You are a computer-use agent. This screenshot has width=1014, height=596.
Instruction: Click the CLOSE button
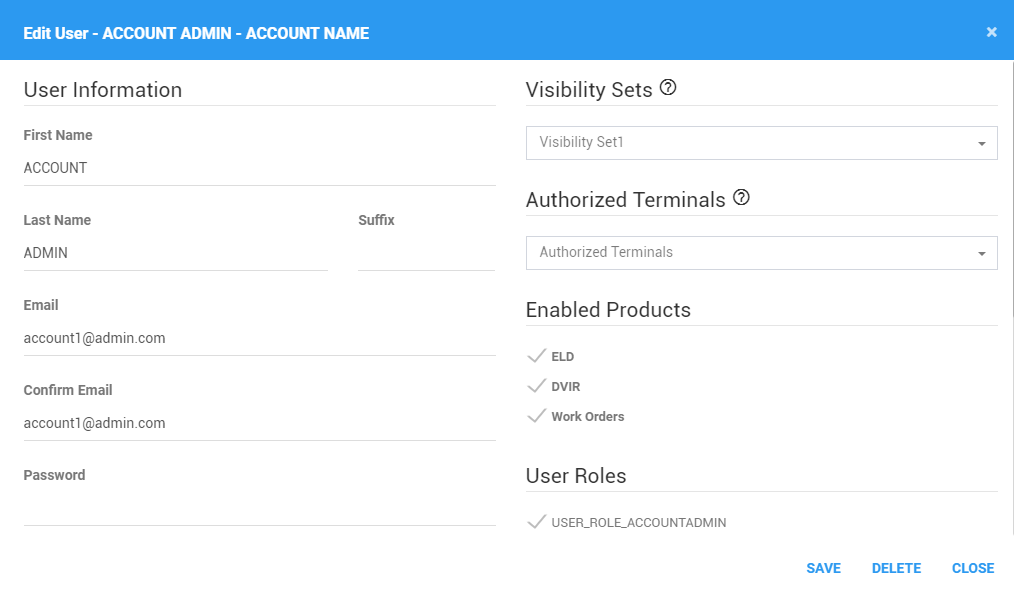coord(973,568)
